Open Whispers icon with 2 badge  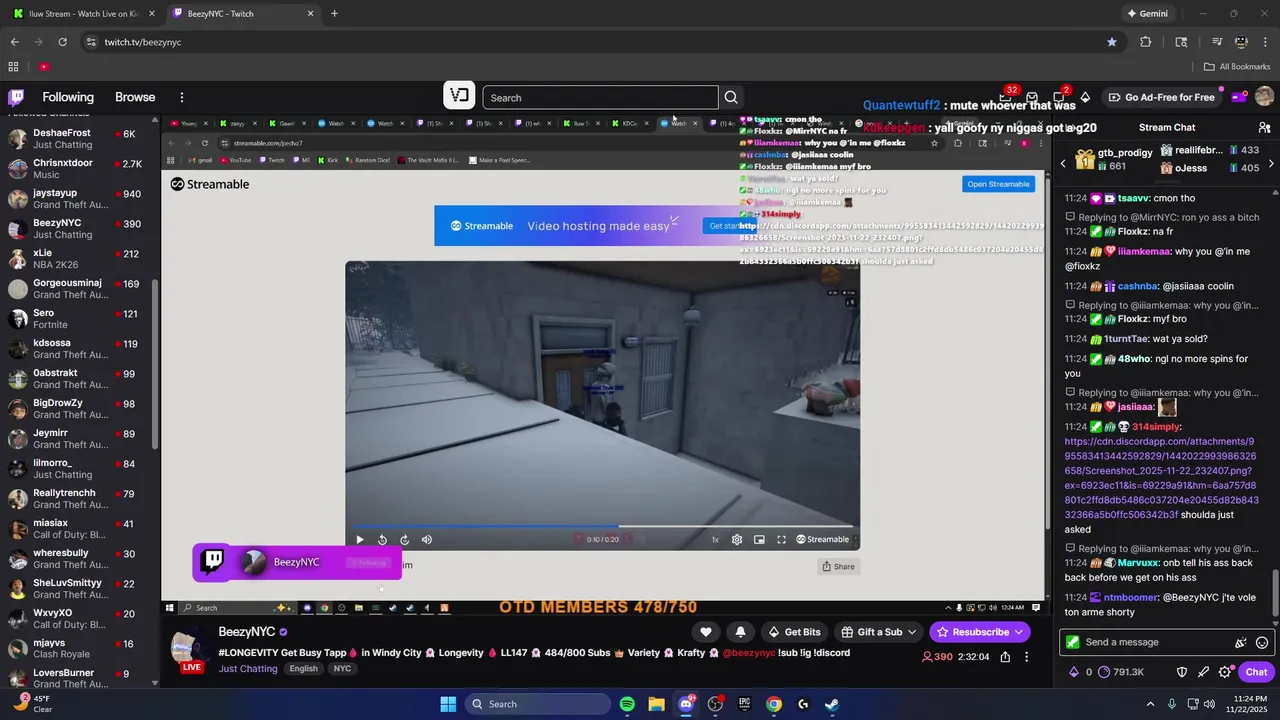(1060, 97)
